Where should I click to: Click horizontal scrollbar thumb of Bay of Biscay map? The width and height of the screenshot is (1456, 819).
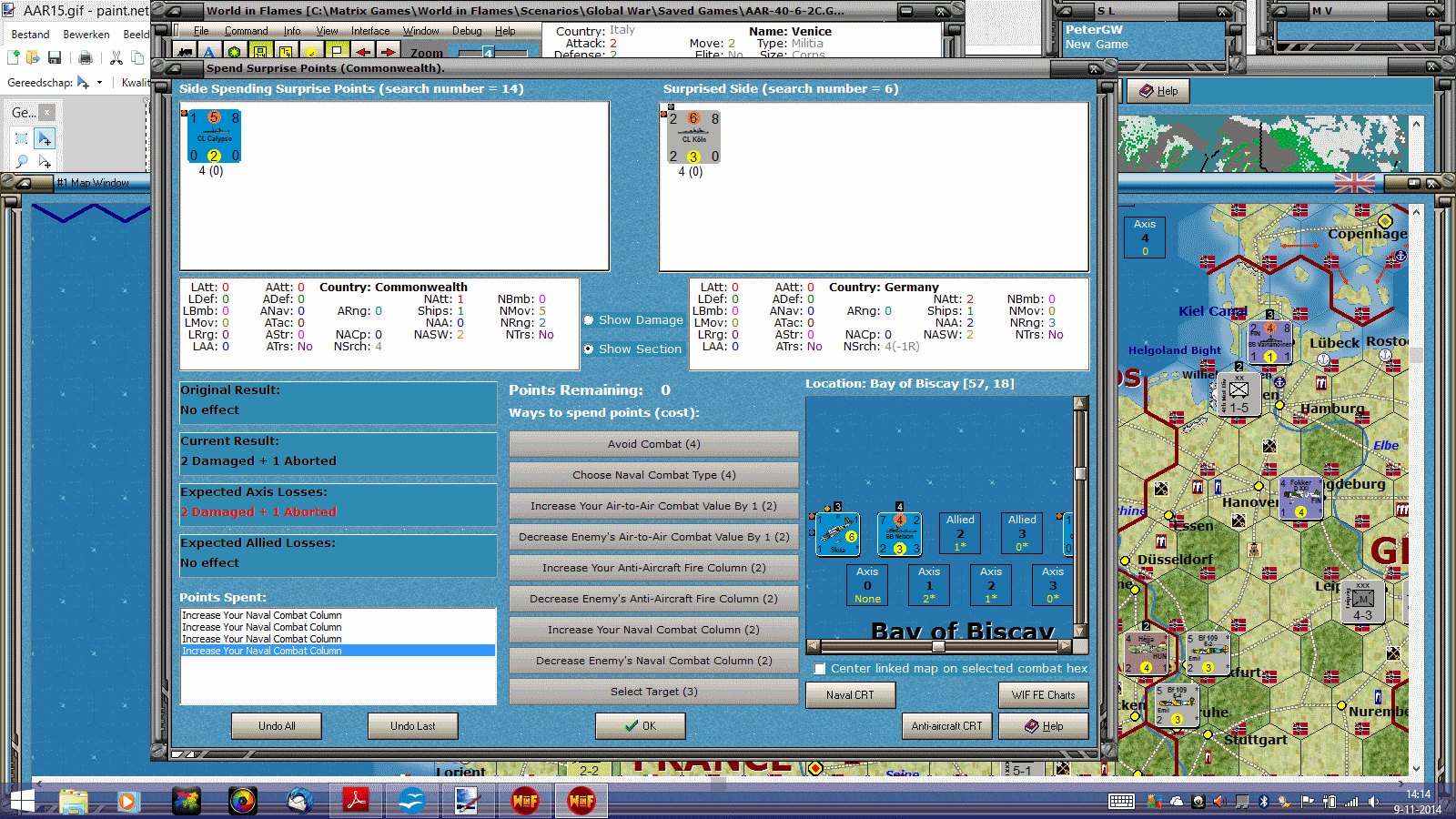(938, 647)
